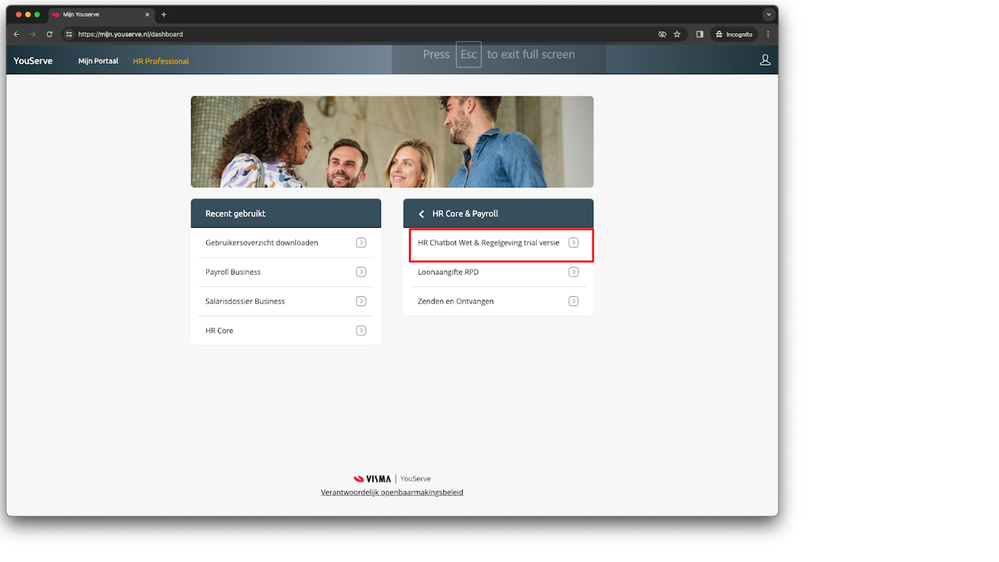Click arrow icon next to Zenden en Ontvangen
The height and width of the screenshot is (562, 999).
point(573,301)
